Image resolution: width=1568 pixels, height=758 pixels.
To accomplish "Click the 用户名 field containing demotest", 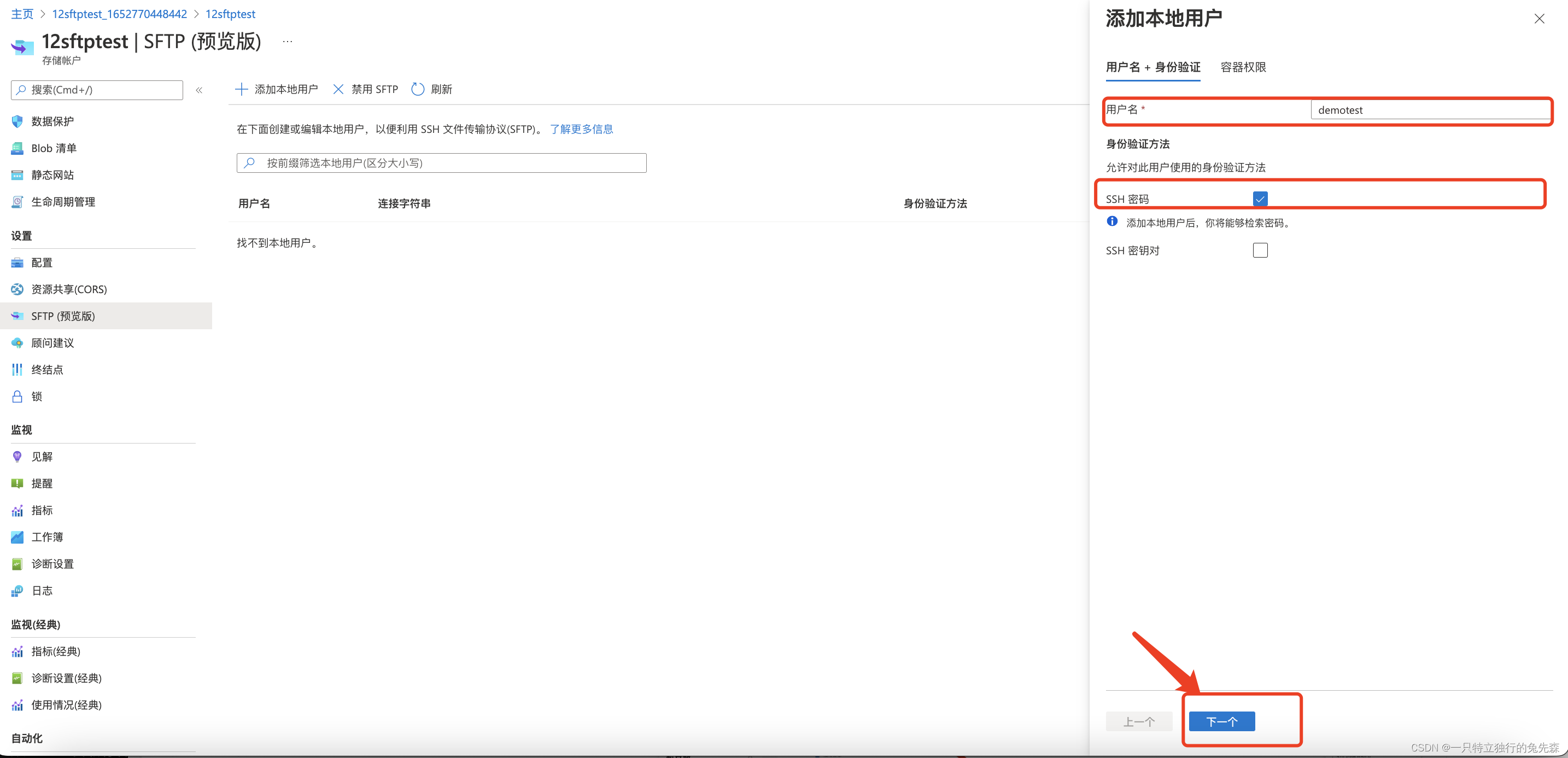I will 1430,110.
